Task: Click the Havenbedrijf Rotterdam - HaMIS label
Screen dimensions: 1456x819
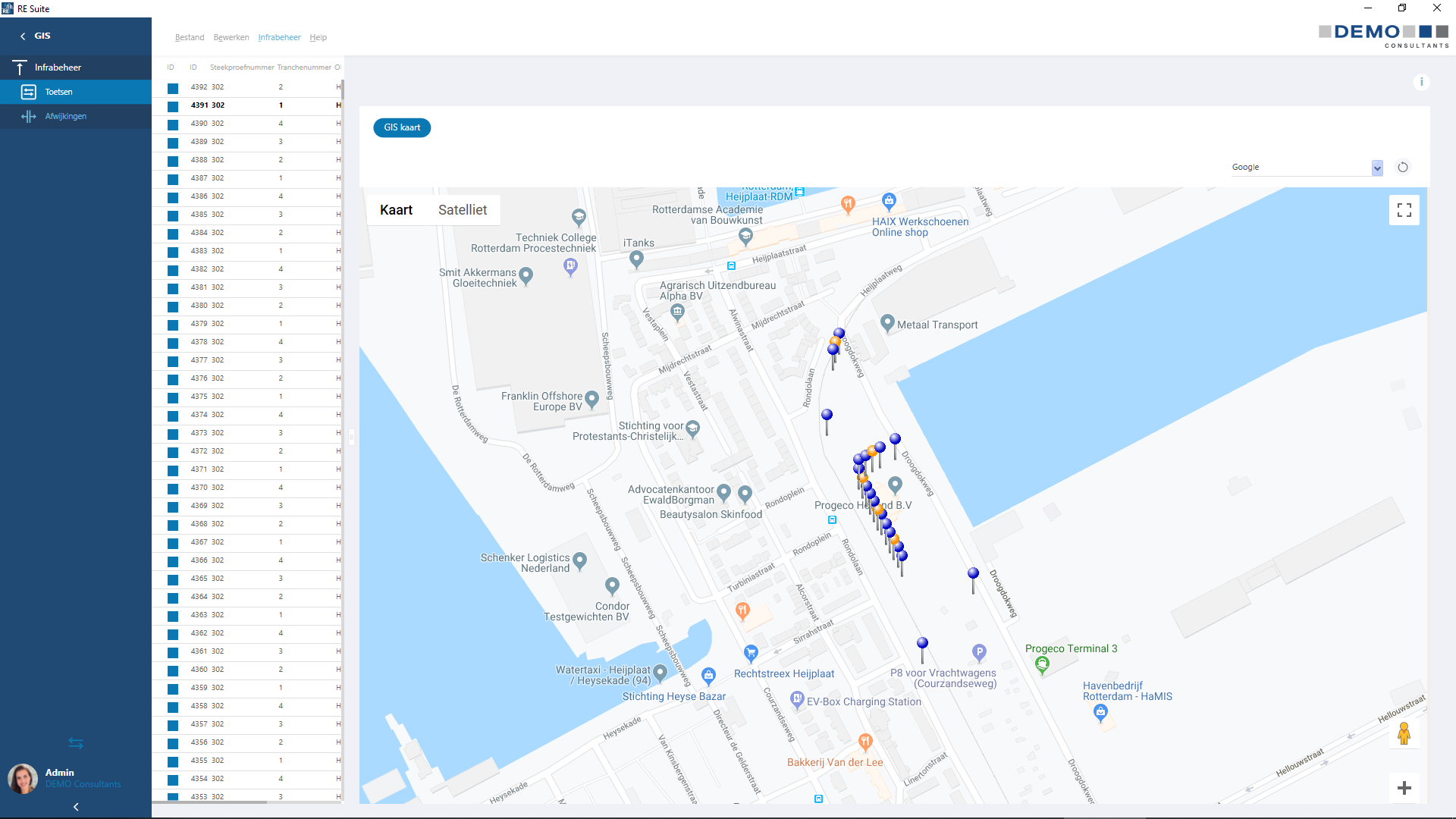Action: click(1127, 691)
